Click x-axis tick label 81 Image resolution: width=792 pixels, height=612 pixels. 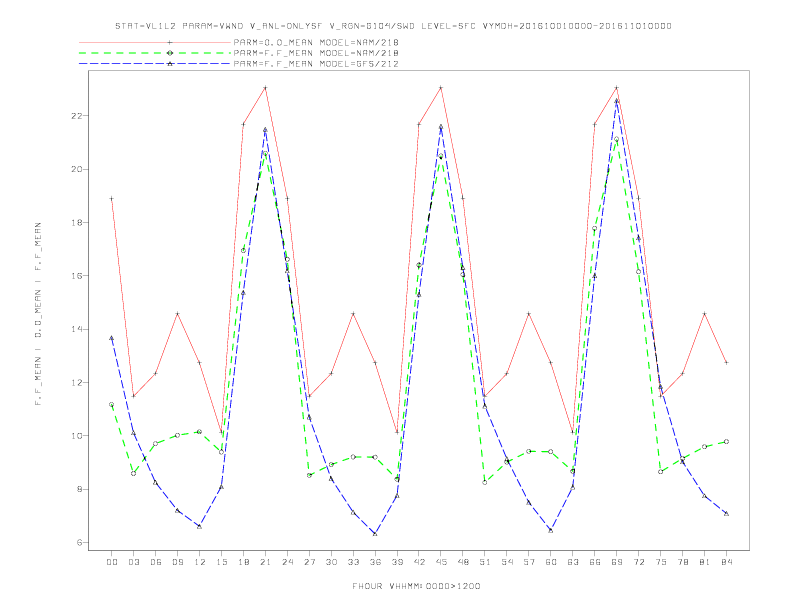tap(705, 562)
